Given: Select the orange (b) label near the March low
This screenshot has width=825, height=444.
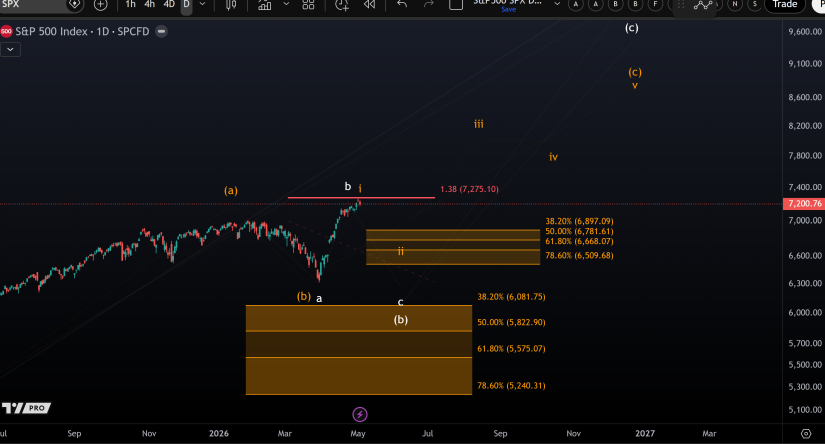Looking at the screenshot, I should (304, 296).
